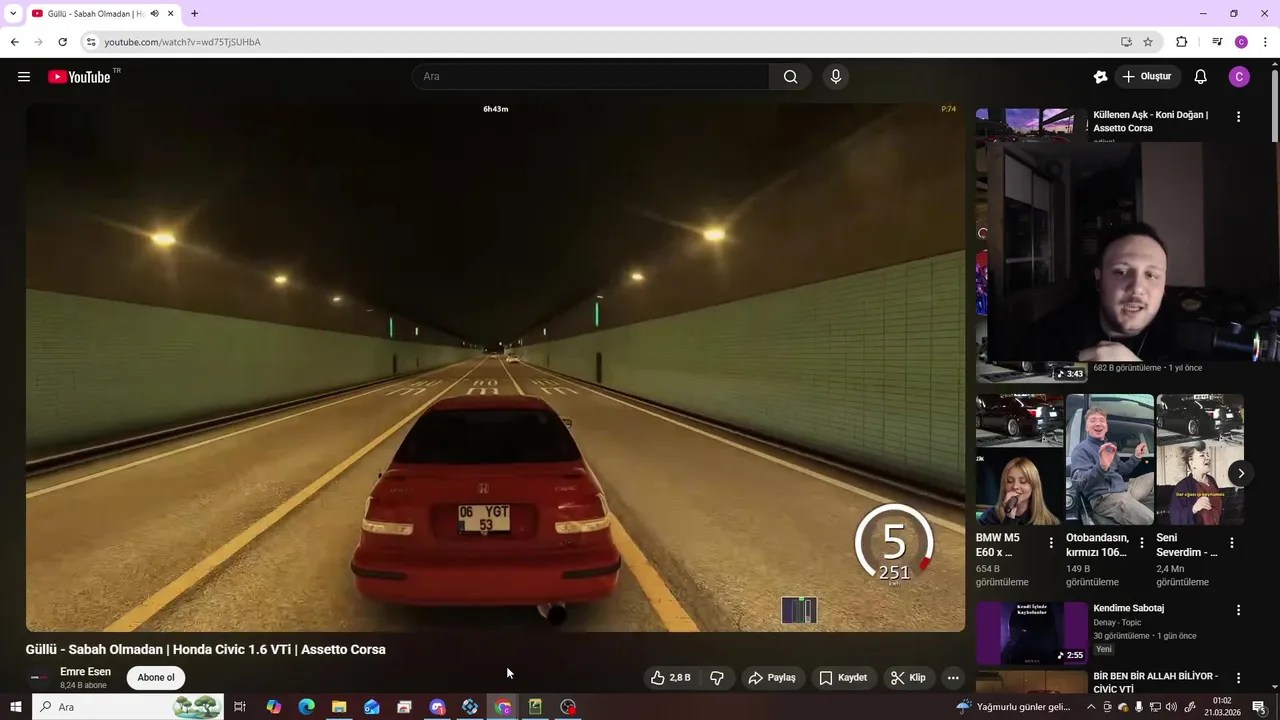
Task: Click the Windows taskbar search box
Action: (x=130, y=707)
